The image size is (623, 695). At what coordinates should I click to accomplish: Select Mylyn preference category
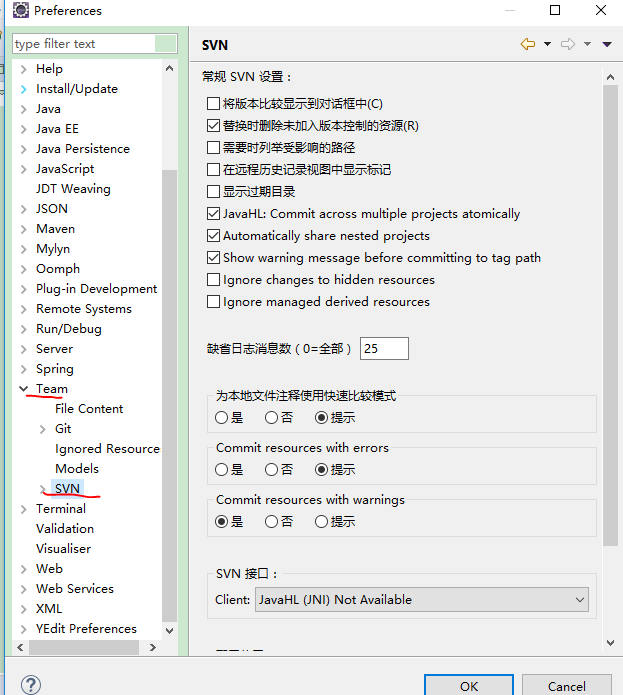tap(53, 249)
